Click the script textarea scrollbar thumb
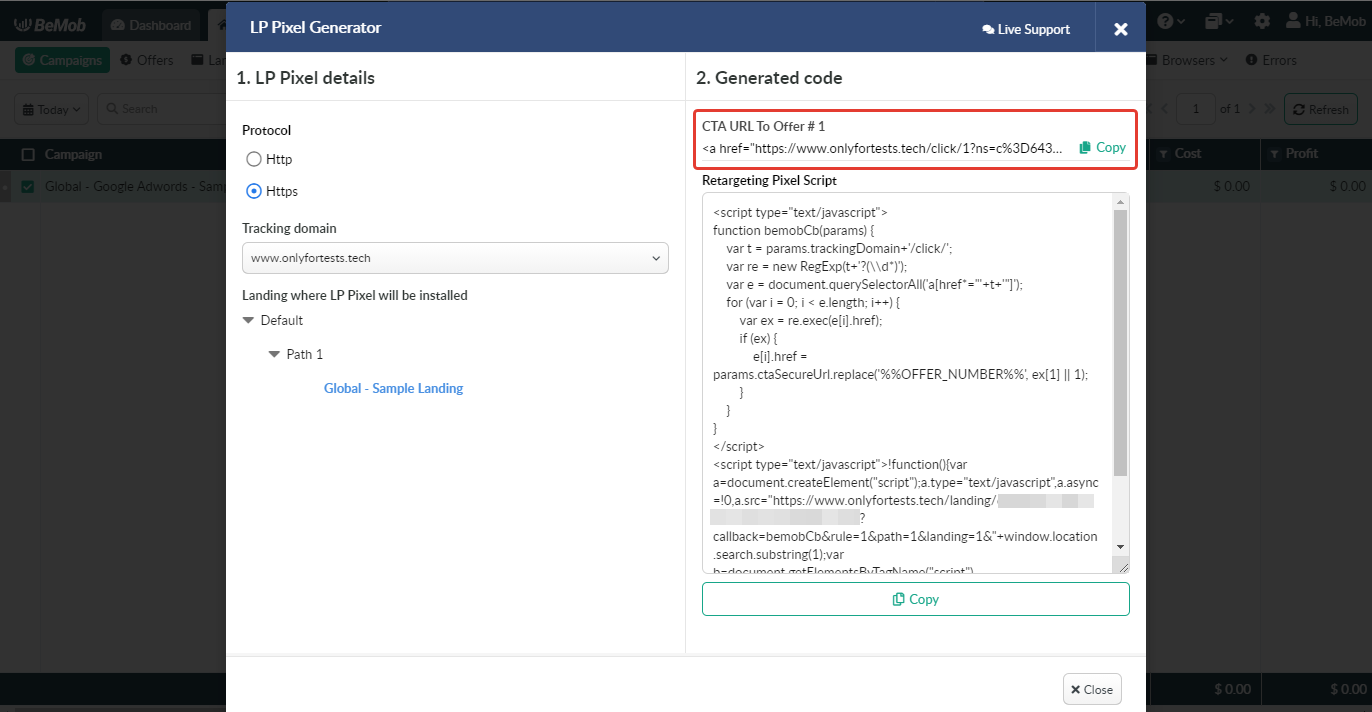This screenshot has width=1372, height=712. coord(1120,343)
